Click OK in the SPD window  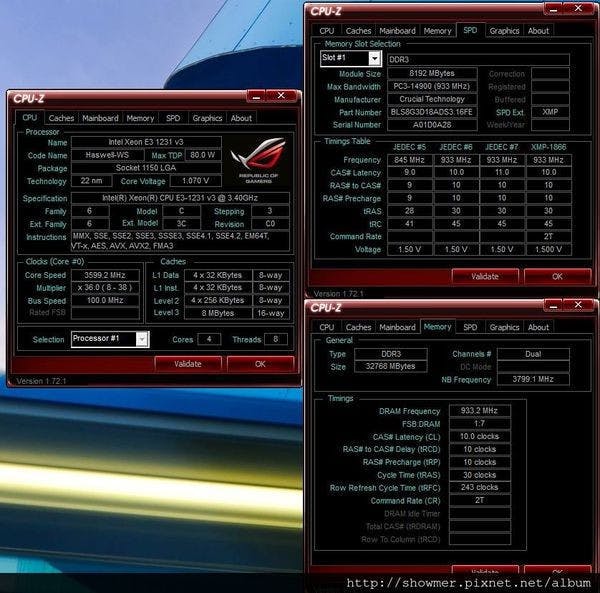point(557,276)
